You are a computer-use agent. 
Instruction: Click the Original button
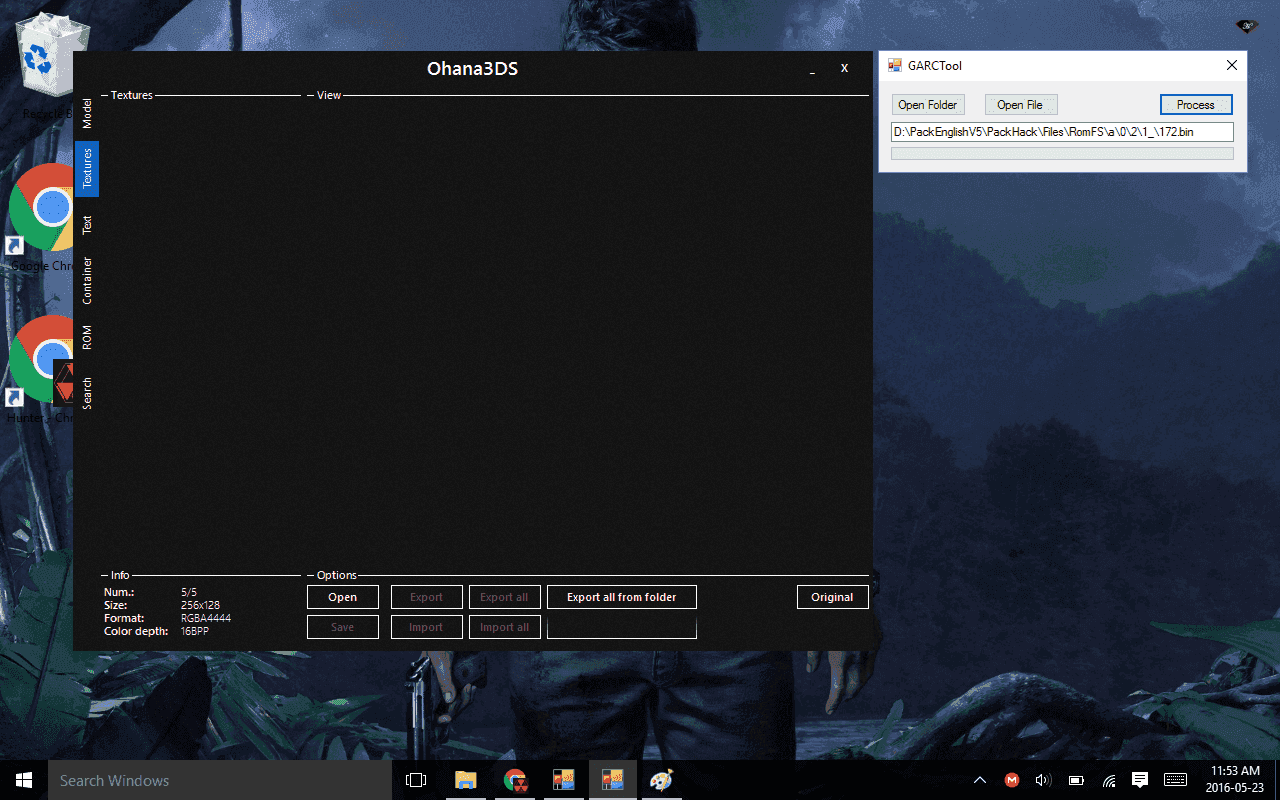click(832, 597)
